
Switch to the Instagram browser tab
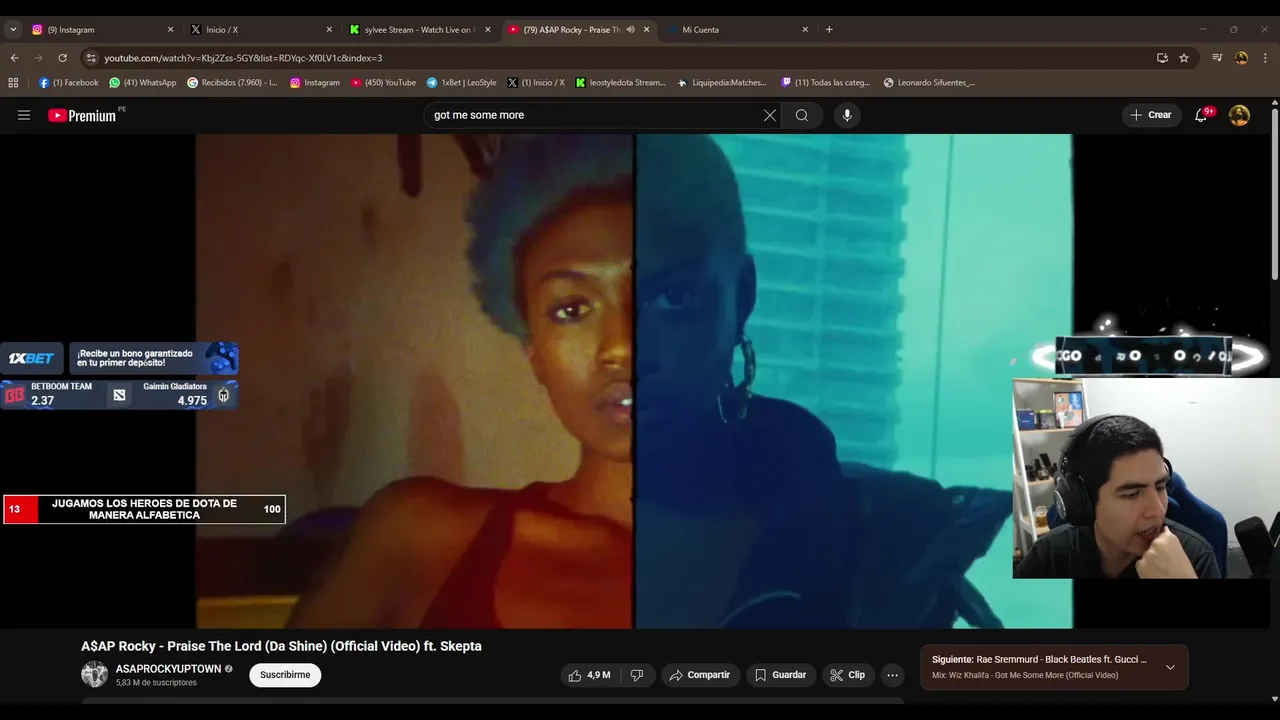[102, 30]
